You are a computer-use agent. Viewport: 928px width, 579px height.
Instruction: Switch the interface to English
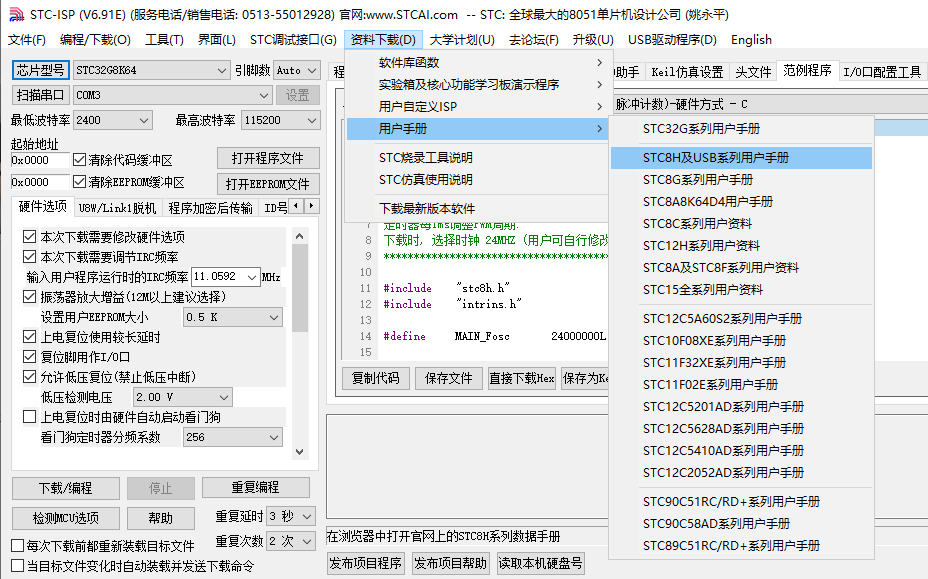pyautogui.click(x=751, y=40)
